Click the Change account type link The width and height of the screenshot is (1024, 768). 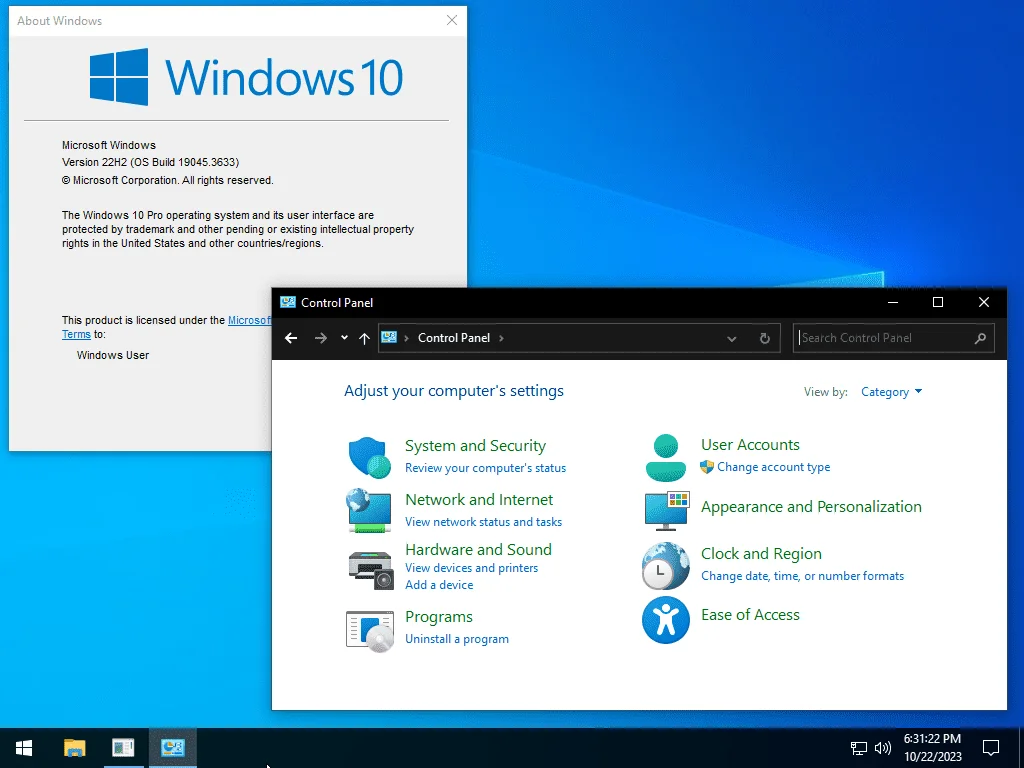click(x=773, y=467)
